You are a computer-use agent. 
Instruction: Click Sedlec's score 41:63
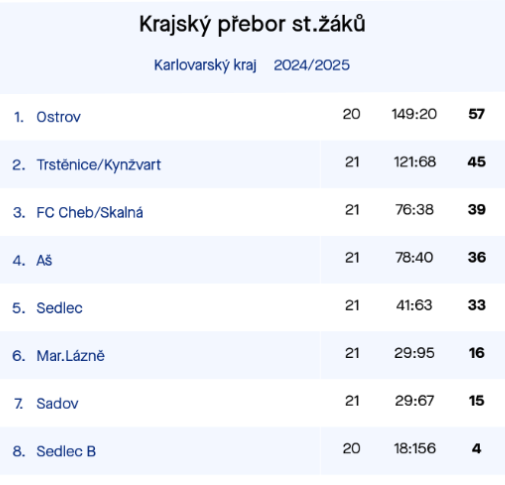point(414,305)
